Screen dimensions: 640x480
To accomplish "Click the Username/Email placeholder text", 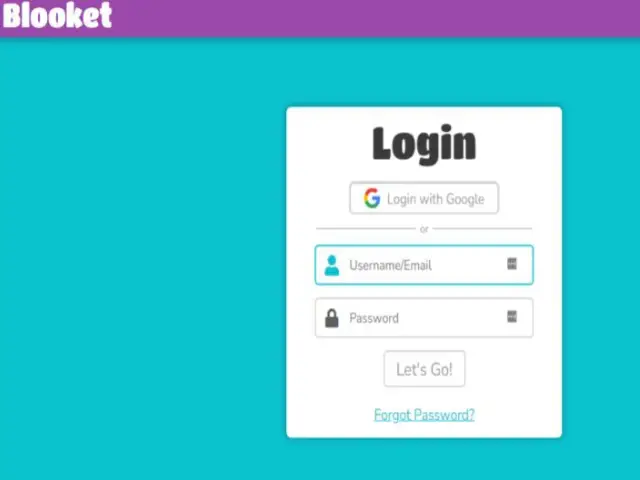I will [390, 266].
